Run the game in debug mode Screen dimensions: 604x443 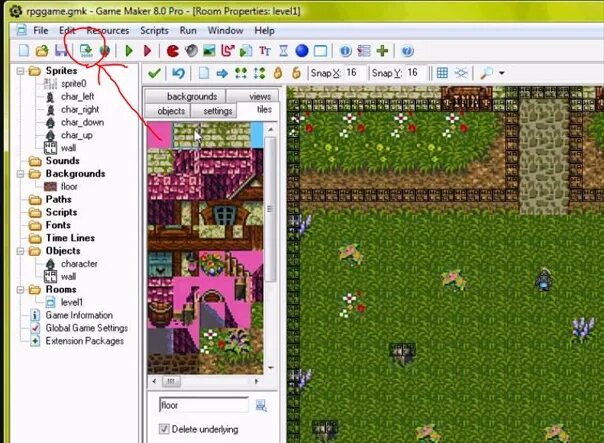[148, 50]
